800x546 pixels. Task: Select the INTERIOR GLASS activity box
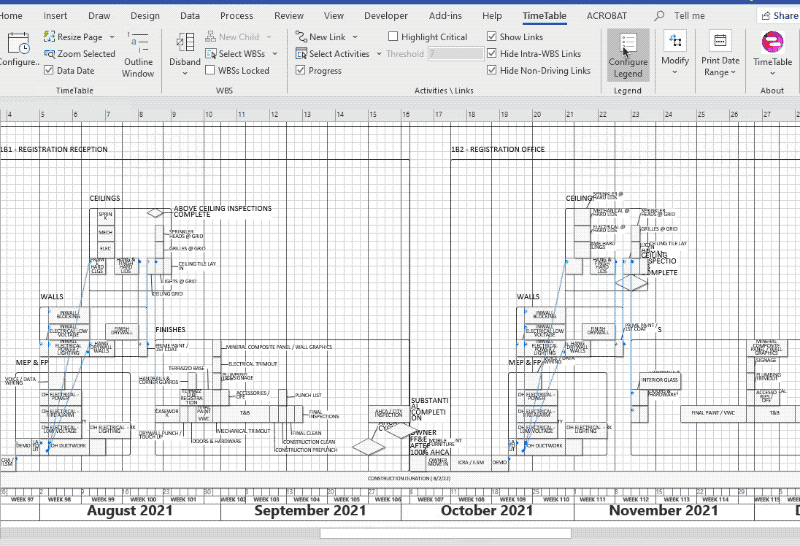tap(660, 380)
